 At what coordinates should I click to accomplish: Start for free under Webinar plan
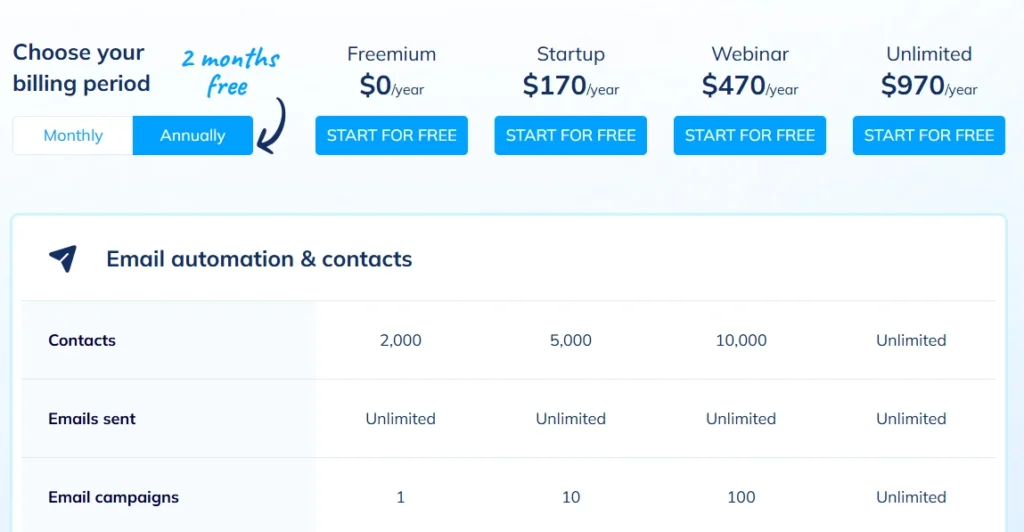[x=750, y=136]
